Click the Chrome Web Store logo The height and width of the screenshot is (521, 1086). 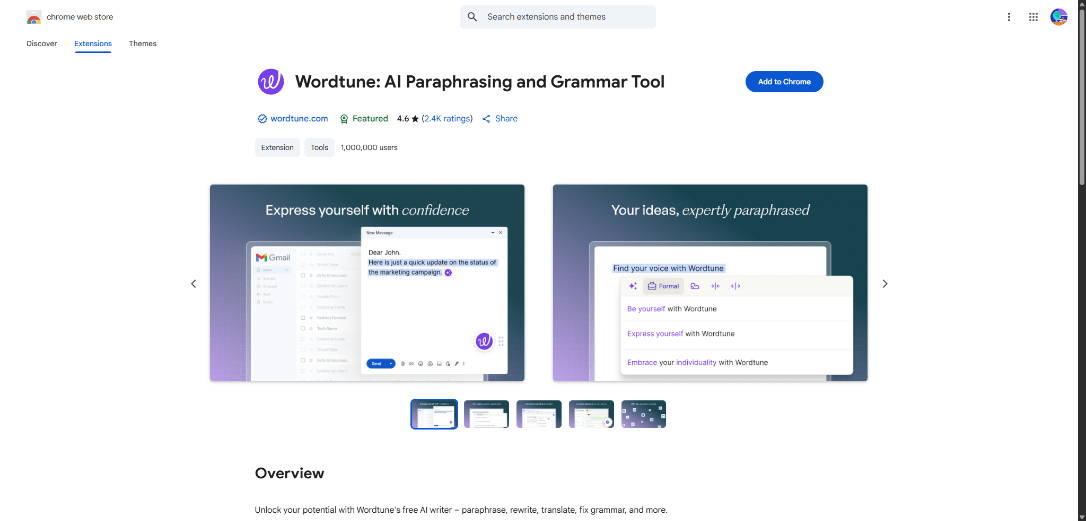34,17
